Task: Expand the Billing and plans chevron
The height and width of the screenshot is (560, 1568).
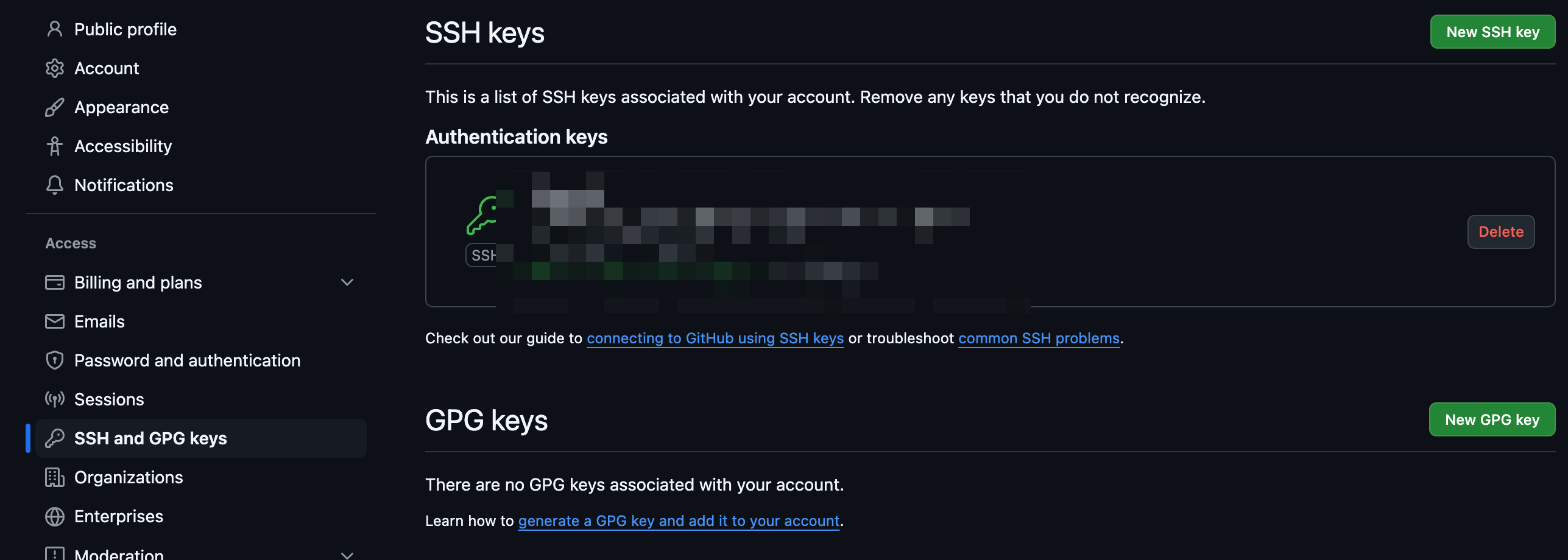Action: click(347, 282)
